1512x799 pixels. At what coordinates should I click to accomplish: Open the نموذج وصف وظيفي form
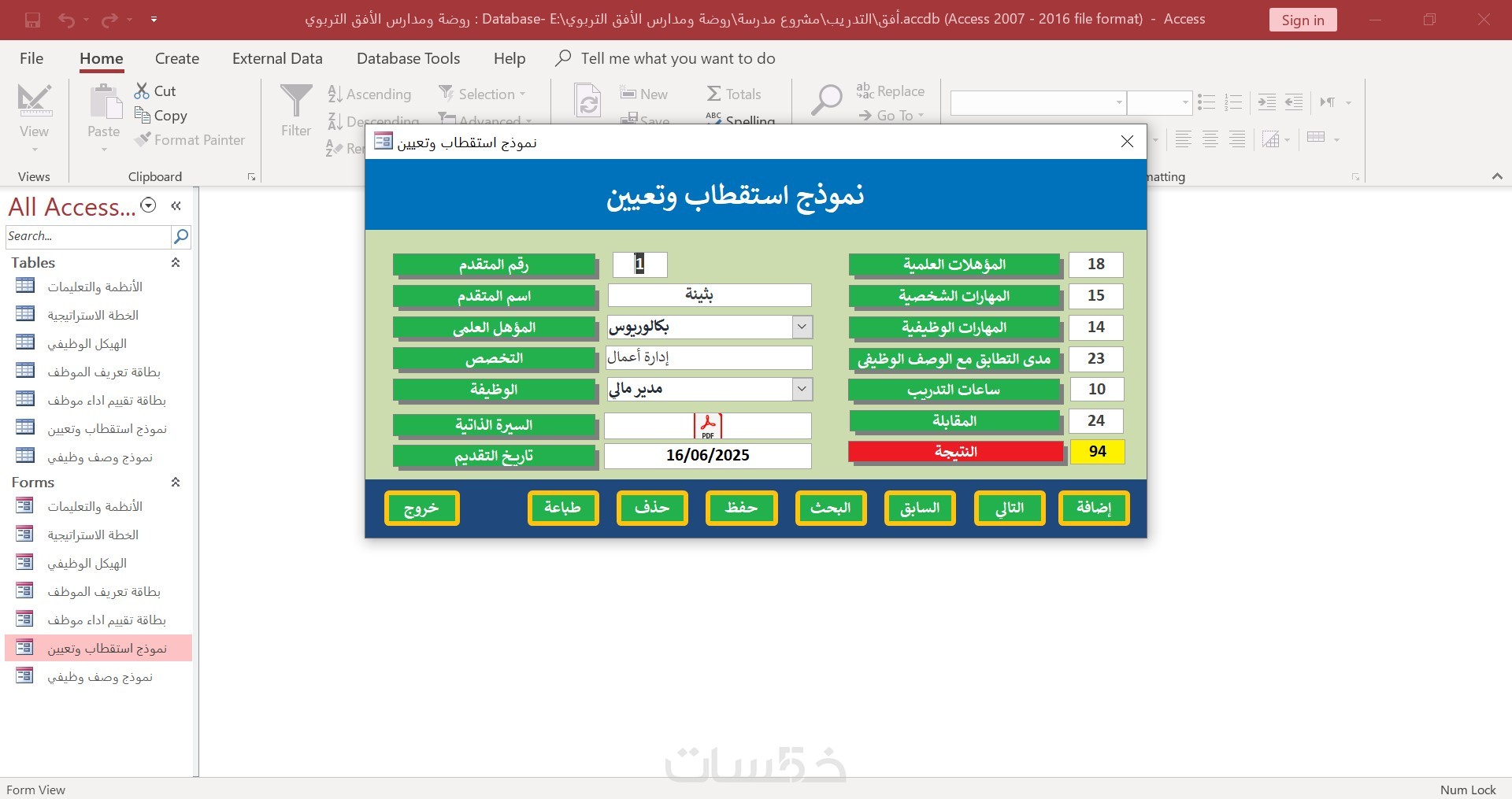point(98,676)
